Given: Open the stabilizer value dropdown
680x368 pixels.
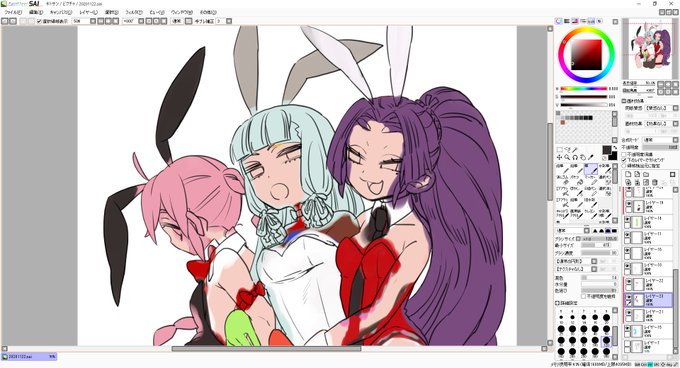Looking at the screenshot, I should pos(229,21).
